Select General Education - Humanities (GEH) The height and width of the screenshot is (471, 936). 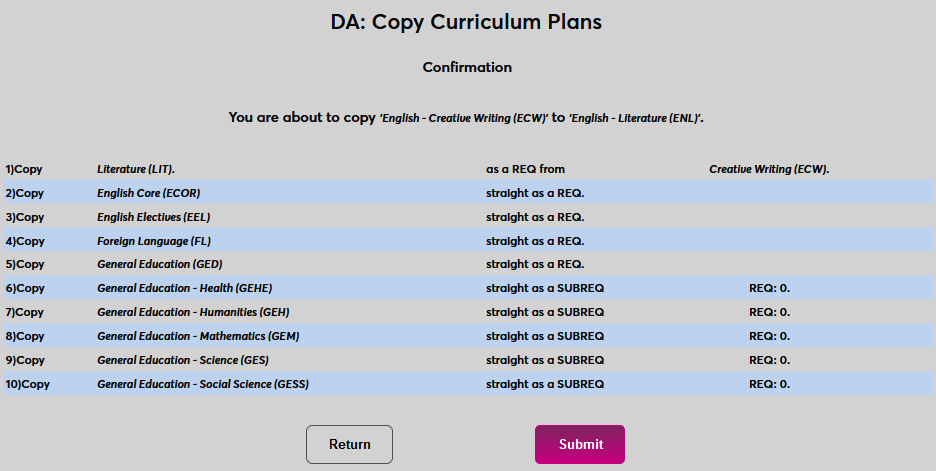(x=188, y=313)
